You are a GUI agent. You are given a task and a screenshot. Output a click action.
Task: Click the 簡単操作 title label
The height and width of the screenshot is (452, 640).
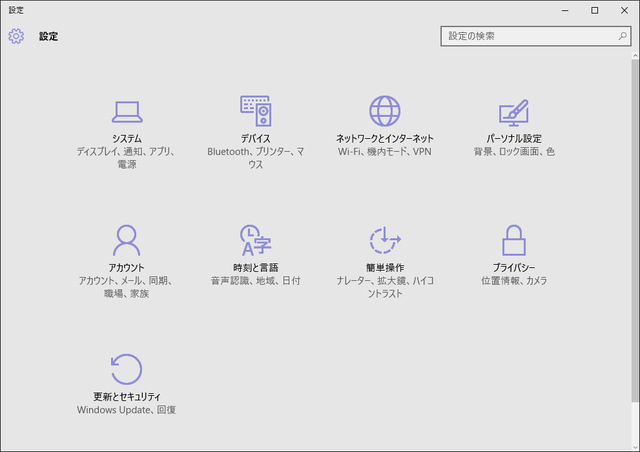coord(385,267)
